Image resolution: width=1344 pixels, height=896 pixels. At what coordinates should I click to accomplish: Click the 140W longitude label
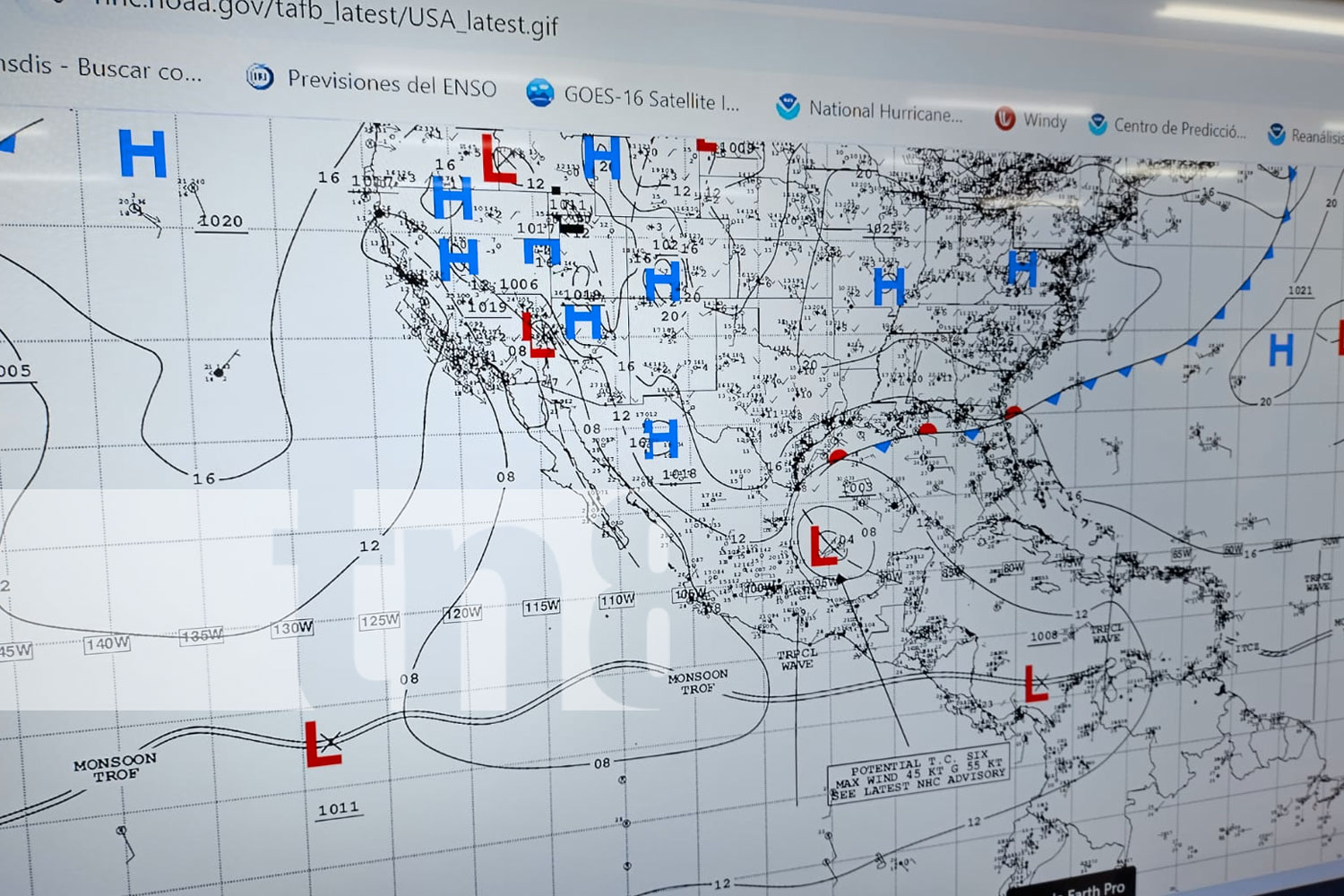[108, 643]
